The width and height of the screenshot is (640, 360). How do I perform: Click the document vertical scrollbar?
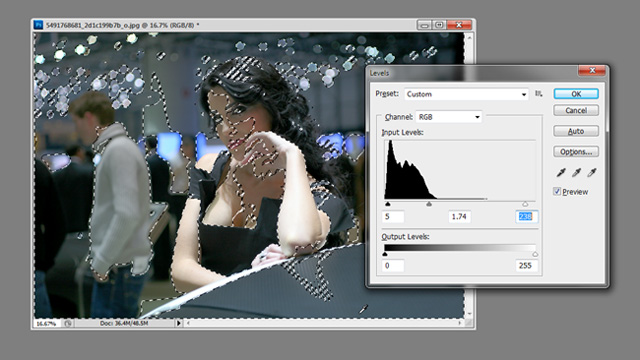pyautogui.click(x=469, y=176)
